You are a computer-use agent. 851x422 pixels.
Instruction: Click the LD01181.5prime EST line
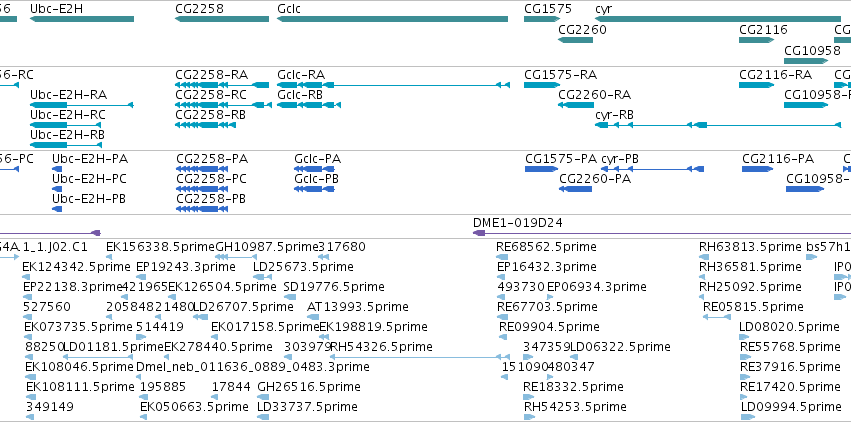98,357
